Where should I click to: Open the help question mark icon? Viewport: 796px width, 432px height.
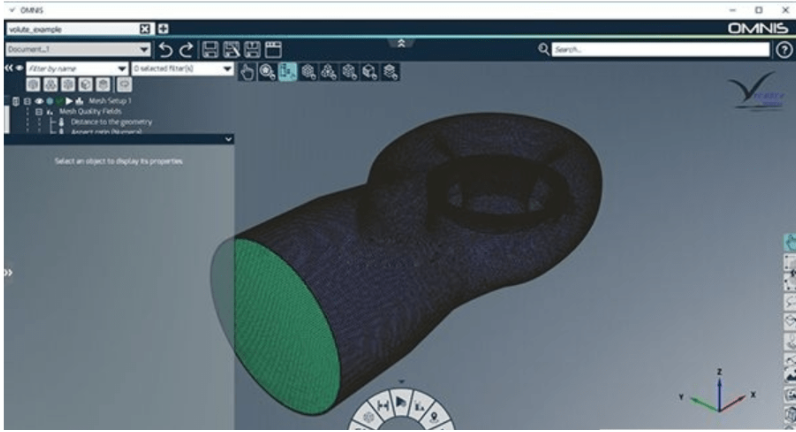tap(784, 48)
